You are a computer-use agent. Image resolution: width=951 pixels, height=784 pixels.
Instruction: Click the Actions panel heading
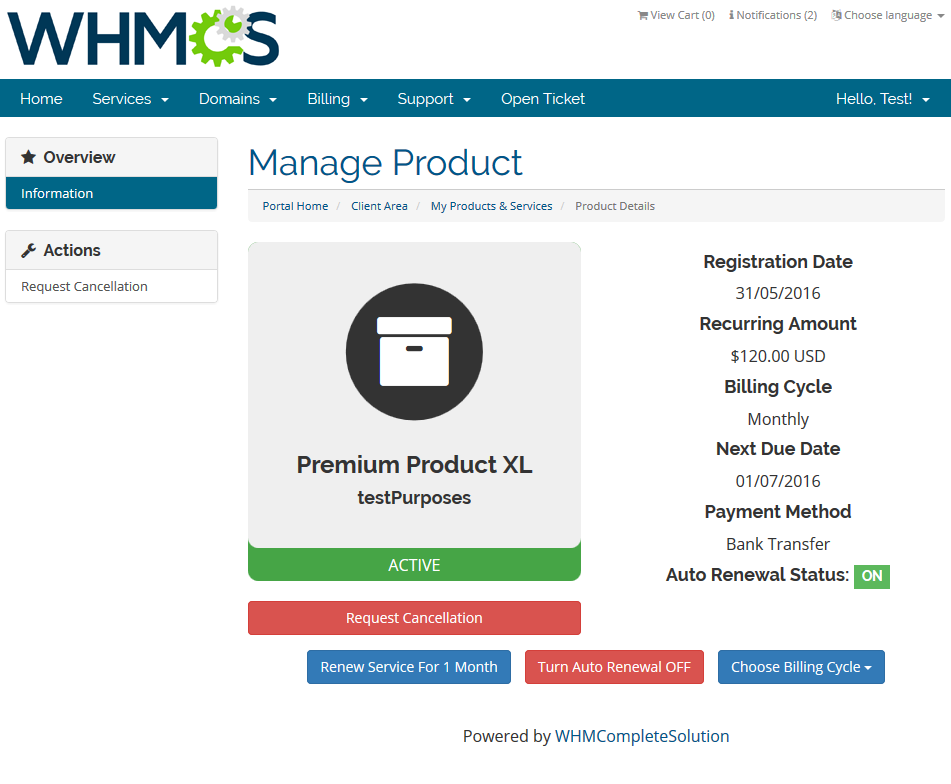(112, 250)
